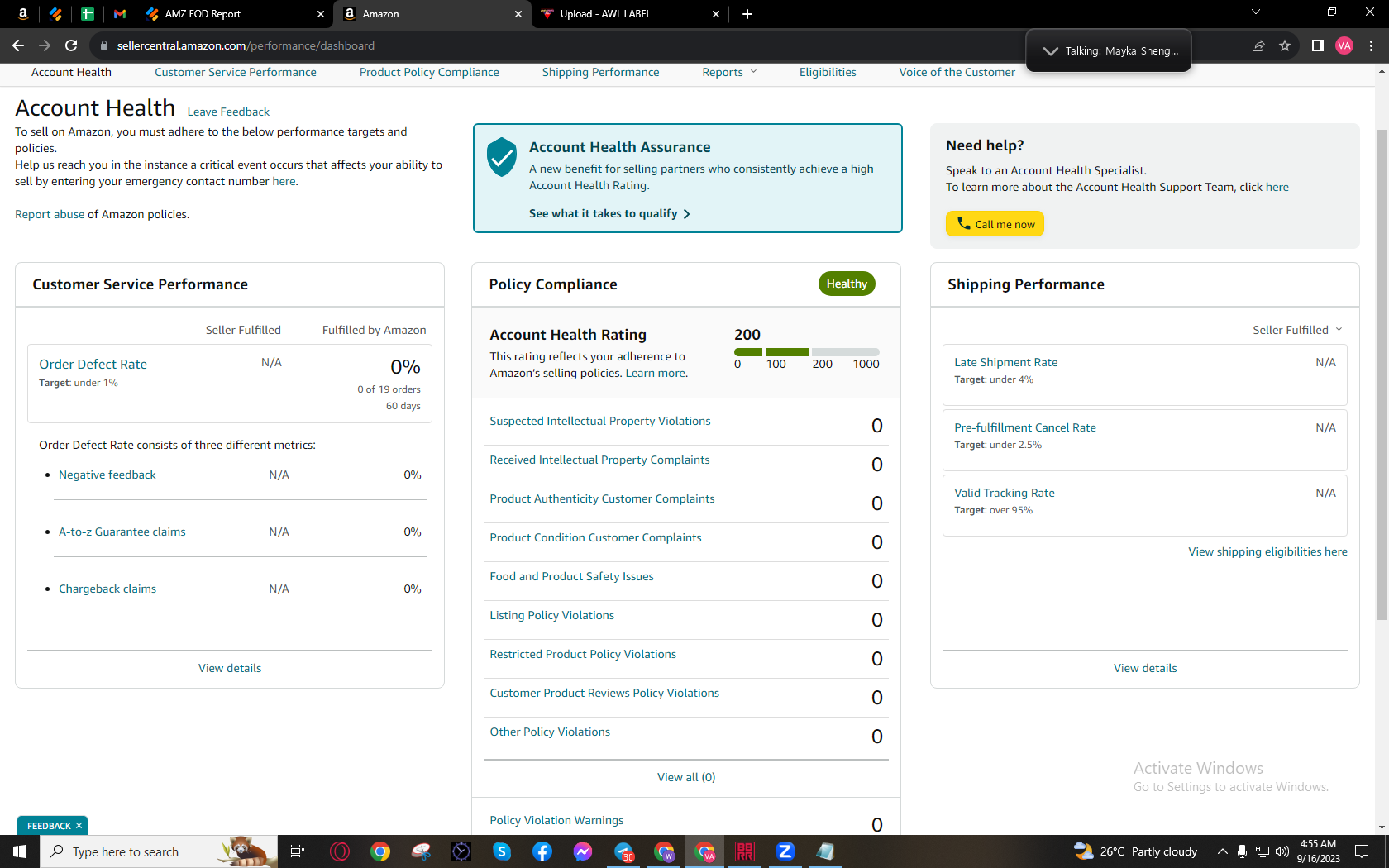Click the share page icon in the address bar

pos(1258,45)
